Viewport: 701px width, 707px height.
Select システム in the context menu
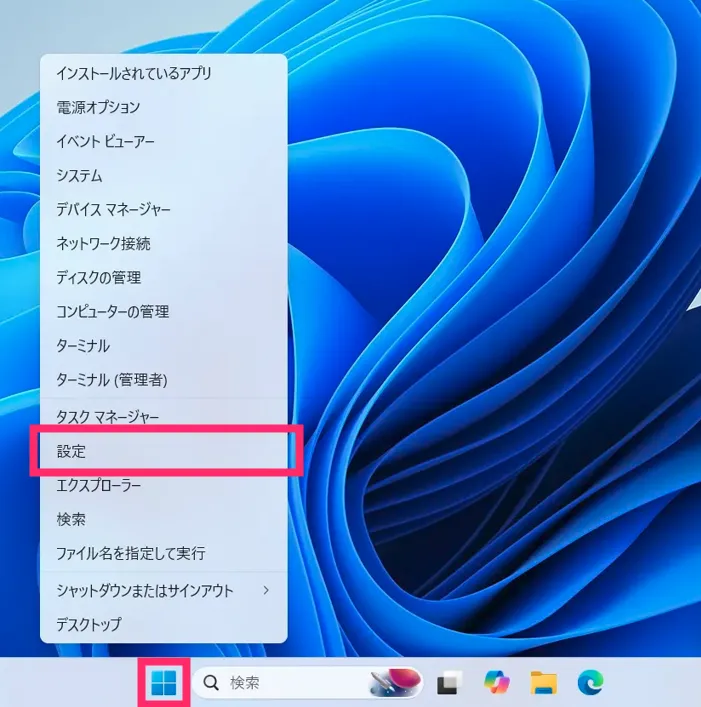click(x=80, y=175)
